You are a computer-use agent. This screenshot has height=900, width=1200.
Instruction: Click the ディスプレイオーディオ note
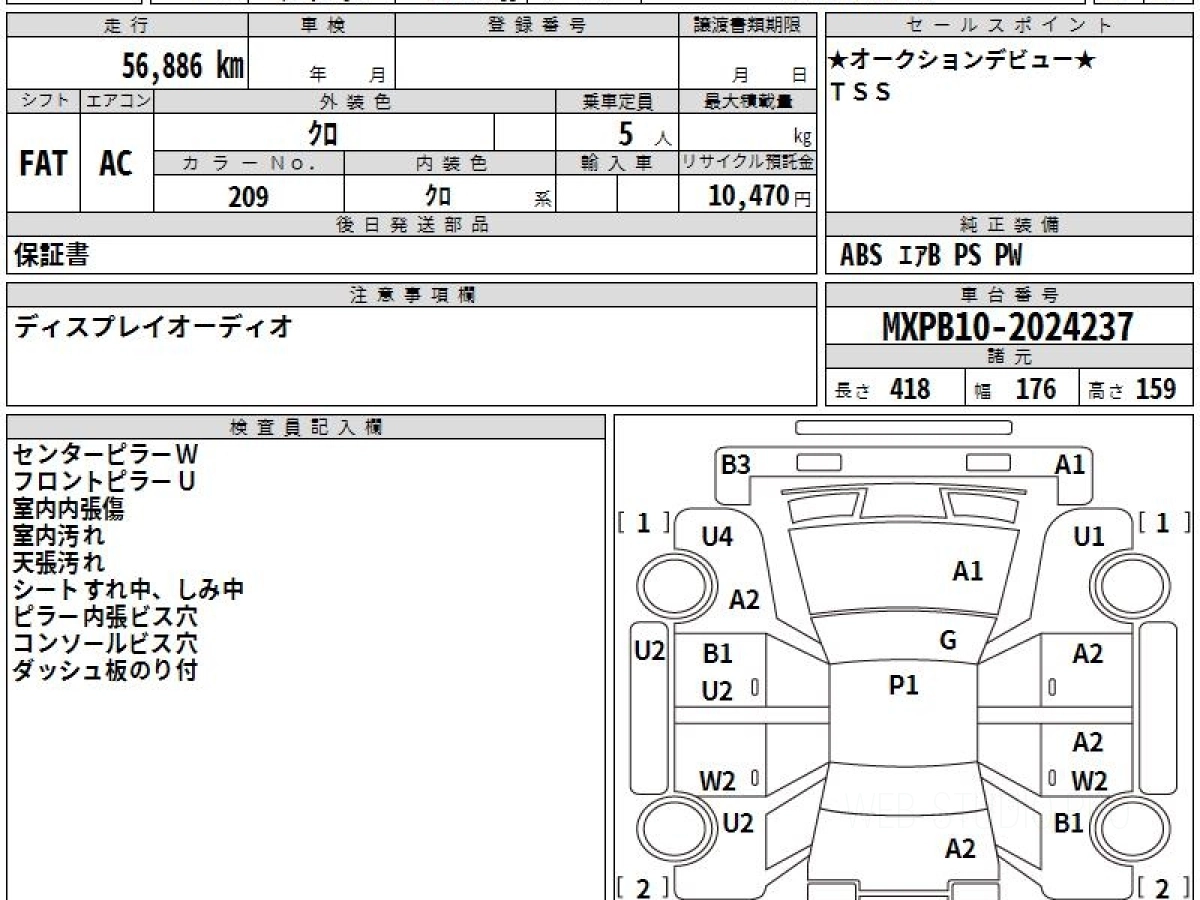pyautogui.click(x=153, y=326)
